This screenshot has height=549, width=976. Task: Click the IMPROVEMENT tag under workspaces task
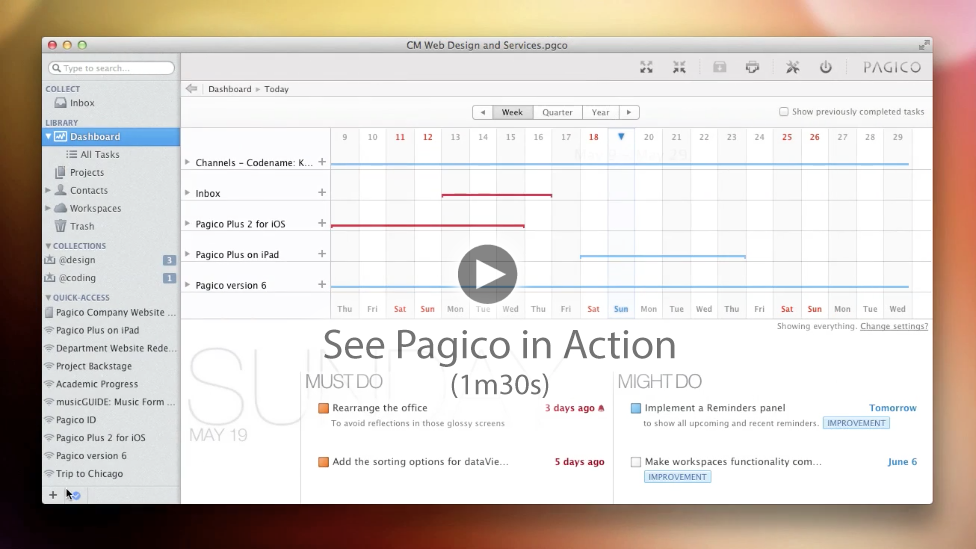(677, 477)
